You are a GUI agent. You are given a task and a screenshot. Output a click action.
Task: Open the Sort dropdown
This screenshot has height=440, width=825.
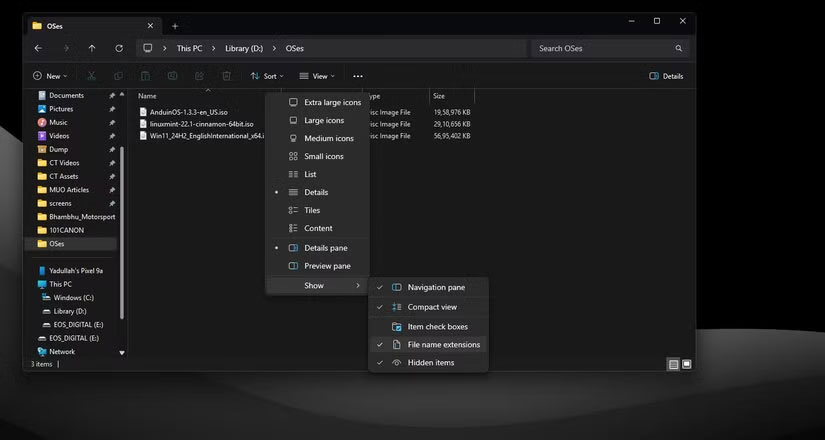pos(266,76)
